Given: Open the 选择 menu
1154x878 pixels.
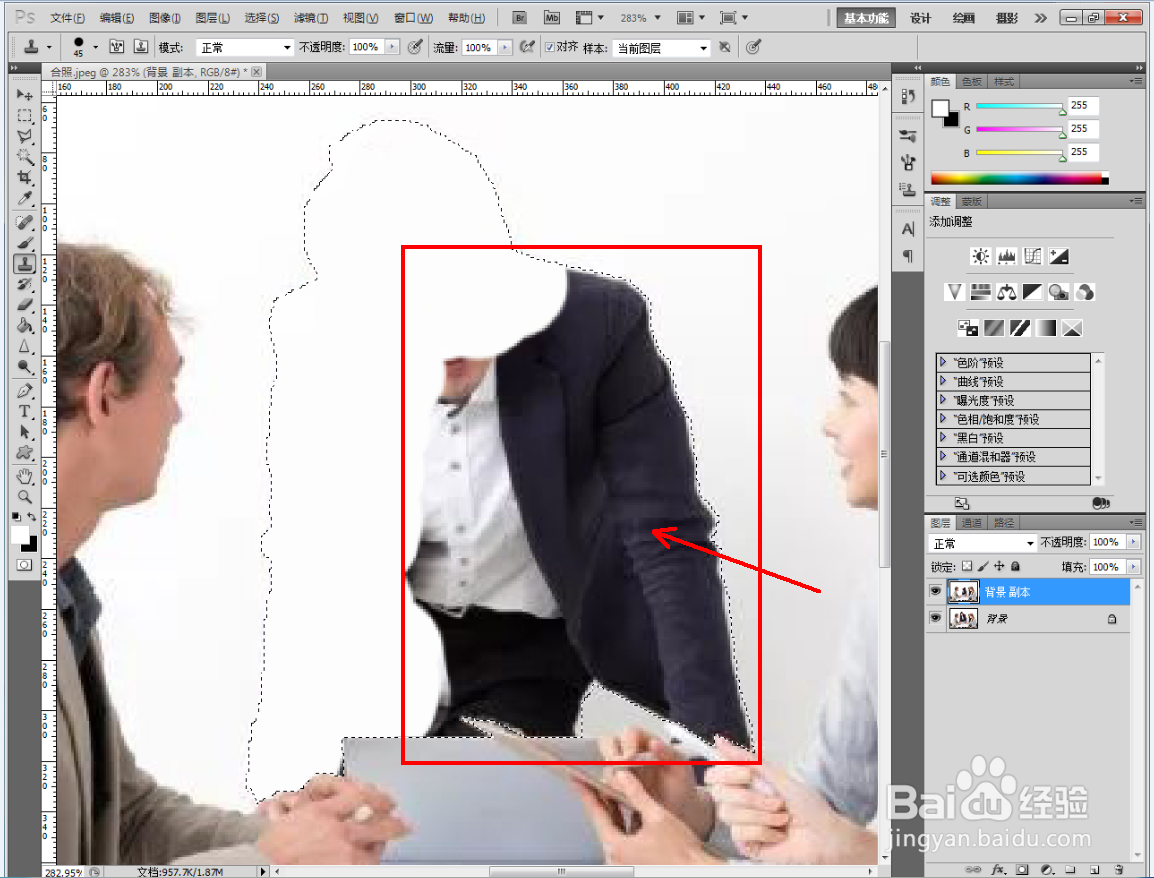Looking at the screenshot, I should pyautogui.click(x=262, y=18).
